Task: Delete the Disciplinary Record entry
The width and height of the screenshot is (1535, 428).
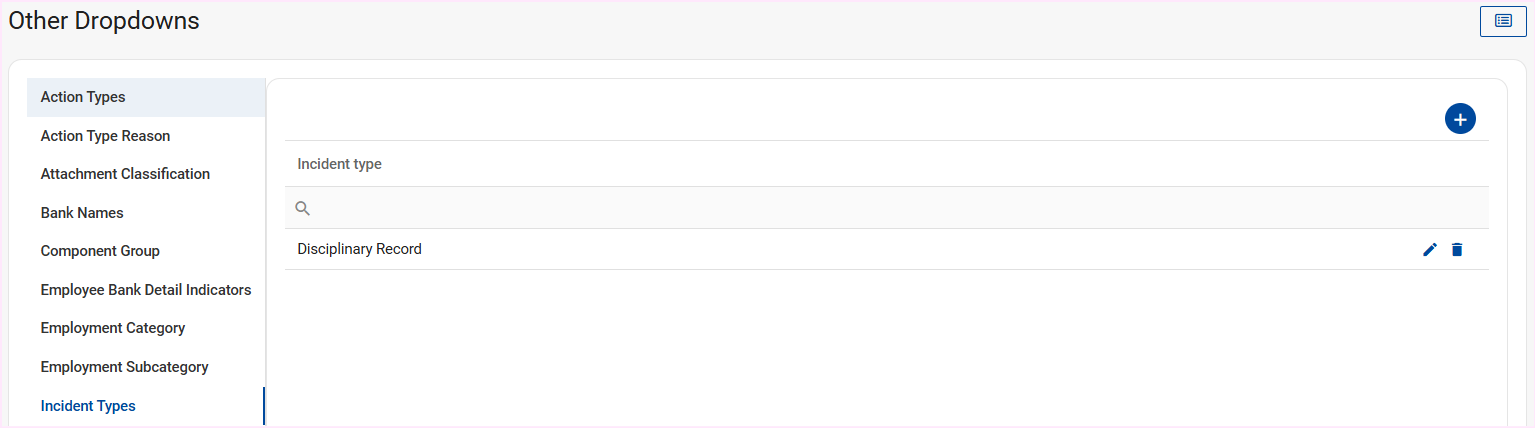Action: pyautogui.click(x=1457, y=250)
